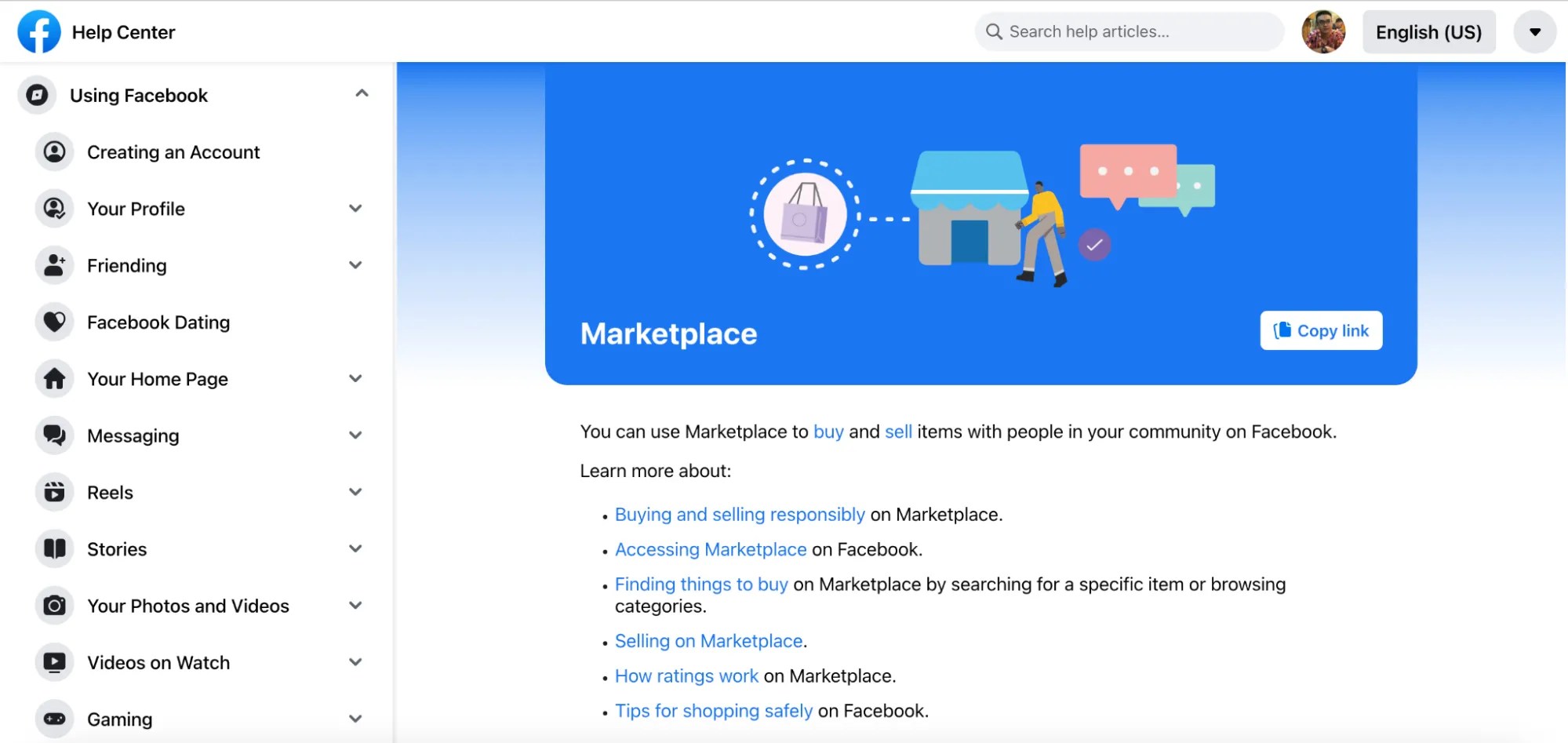Click the Copy link button
The image size is (1568, 743).
pos(1320,330)
